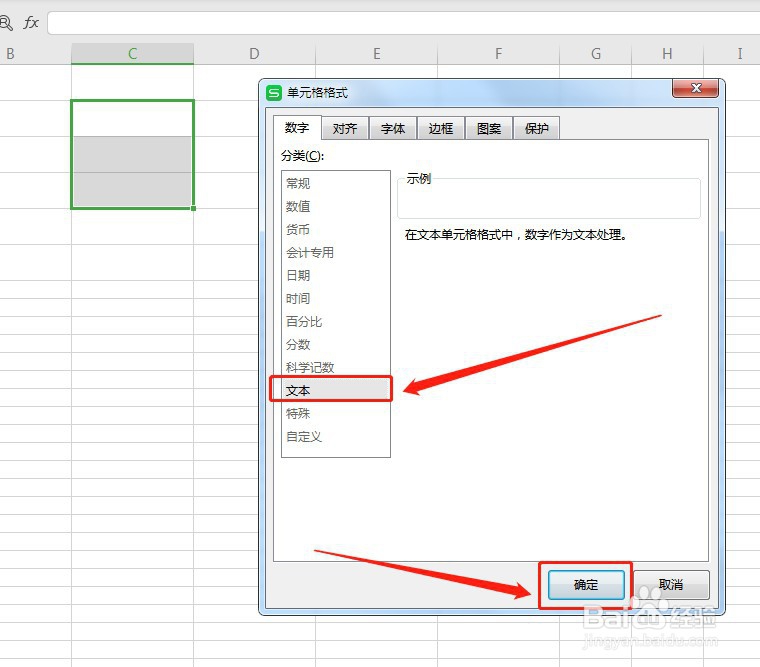This screenshot has height=667, width=760.
Task: Cancel the dialog with 取消
Action: tap(671, 585)
